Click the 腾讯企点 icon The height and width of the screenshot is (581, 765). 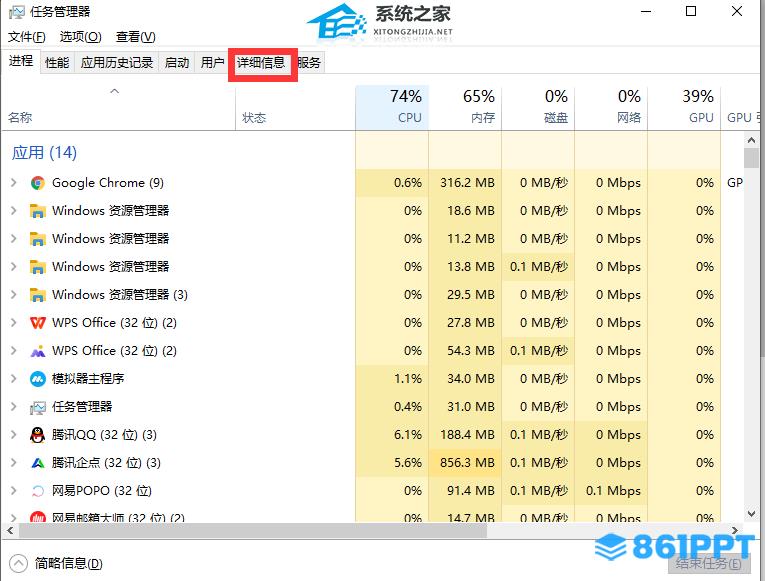pos(38,463)
